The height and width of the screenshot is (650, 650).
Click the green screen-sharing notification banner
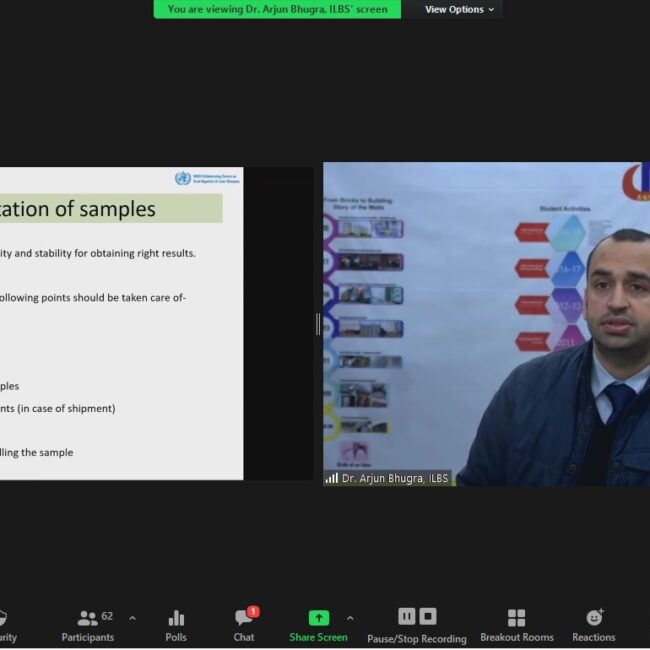coord(277,10)
